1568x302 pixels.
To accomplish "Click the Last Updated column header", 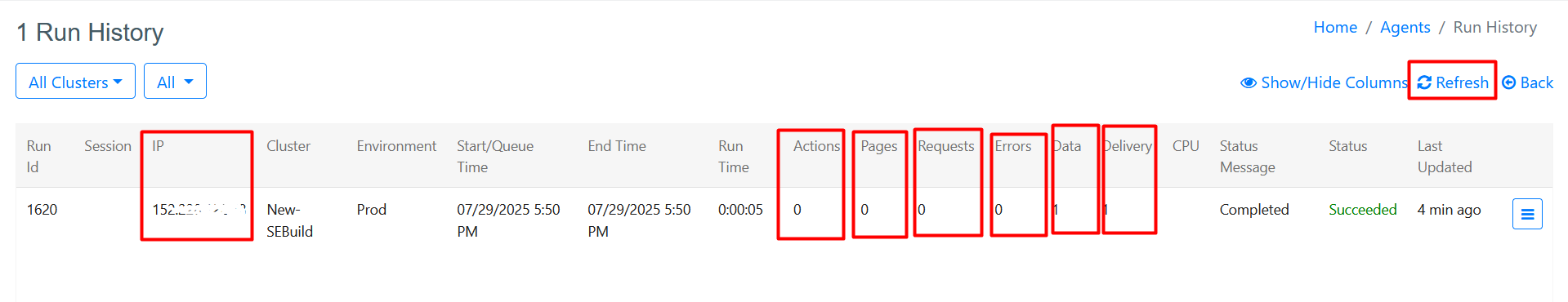I will click(x=1445, y=156).
